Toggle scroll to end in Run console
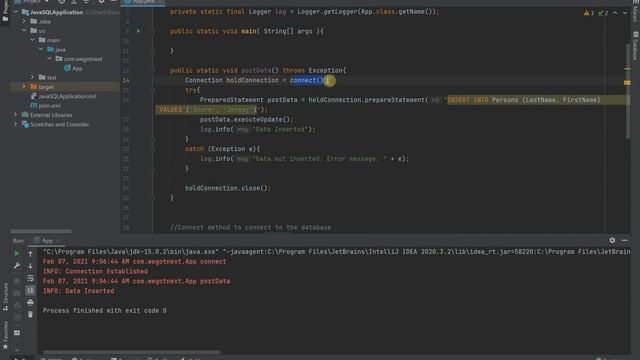Viewport: 640px width, 360px height. [x=30, y=290]
